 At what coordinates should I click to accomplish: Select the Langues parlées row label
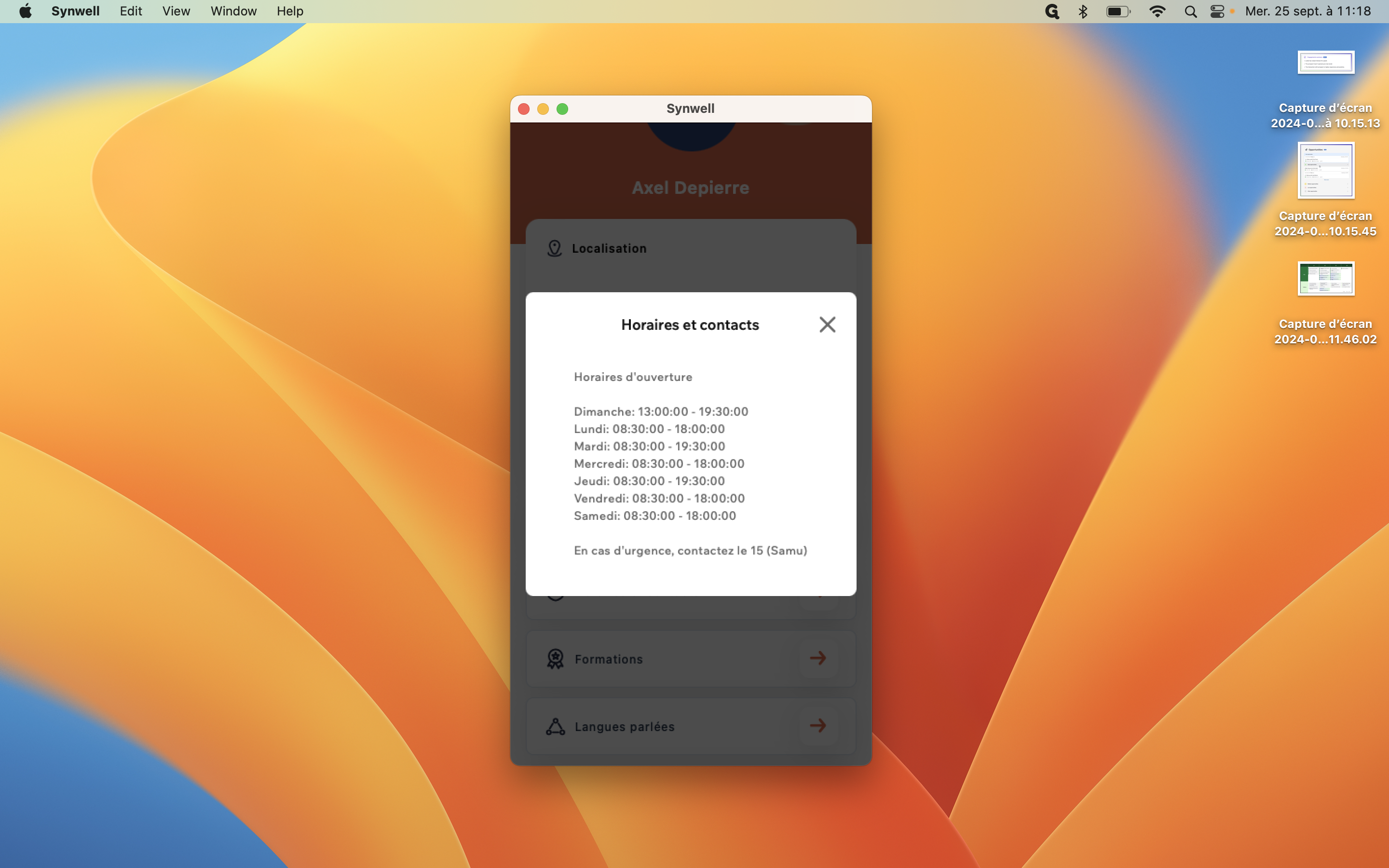[625, 727]
